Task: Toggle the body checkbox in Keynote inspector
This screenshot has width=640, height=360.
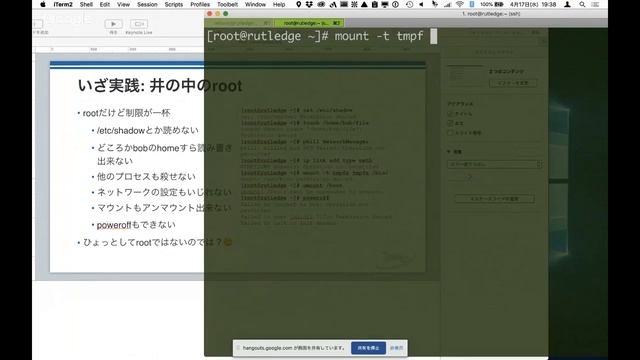Action: pos(450,123)
